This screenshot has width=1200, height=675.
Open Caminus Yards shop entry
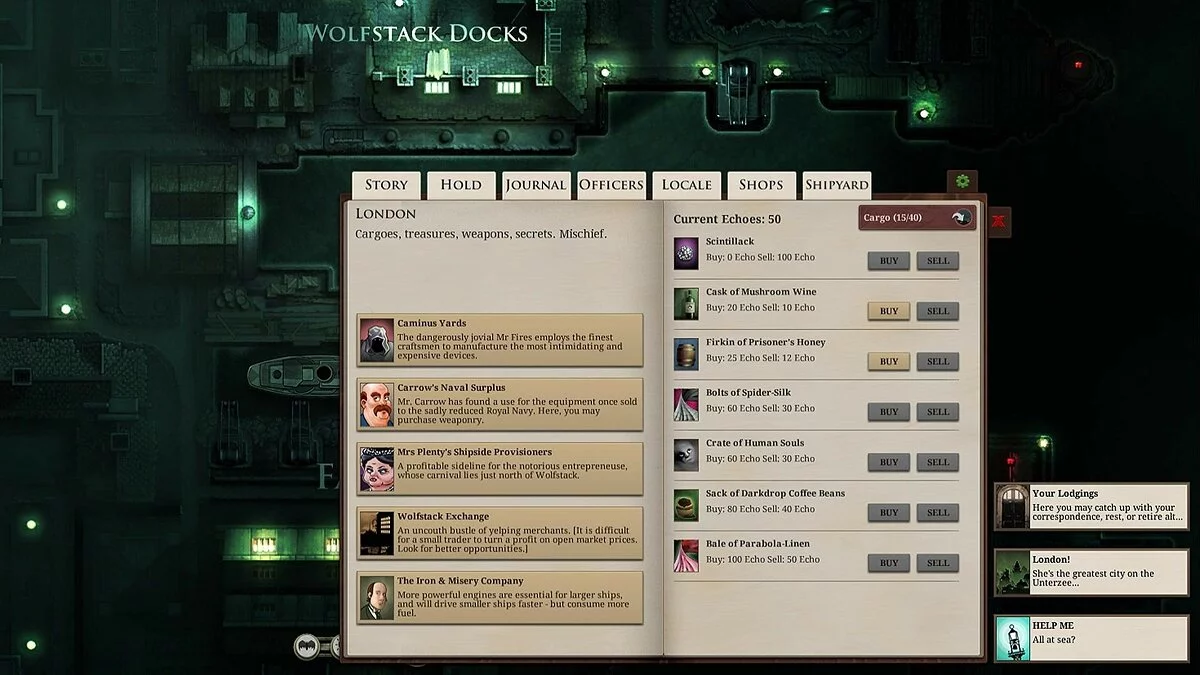(500, 340)
